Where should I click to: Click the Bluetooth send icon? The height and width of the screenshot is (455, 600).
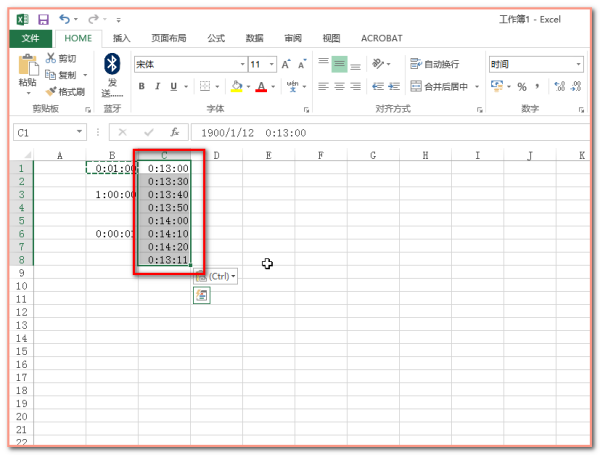click(112, 64)
